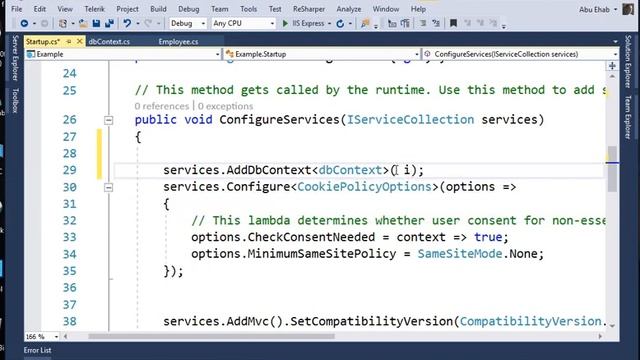Image resolution: width=640 pixels, height=360 pixels.
Task: Click the Comment Out selected lines icon
Action: (x=392, y=24)
